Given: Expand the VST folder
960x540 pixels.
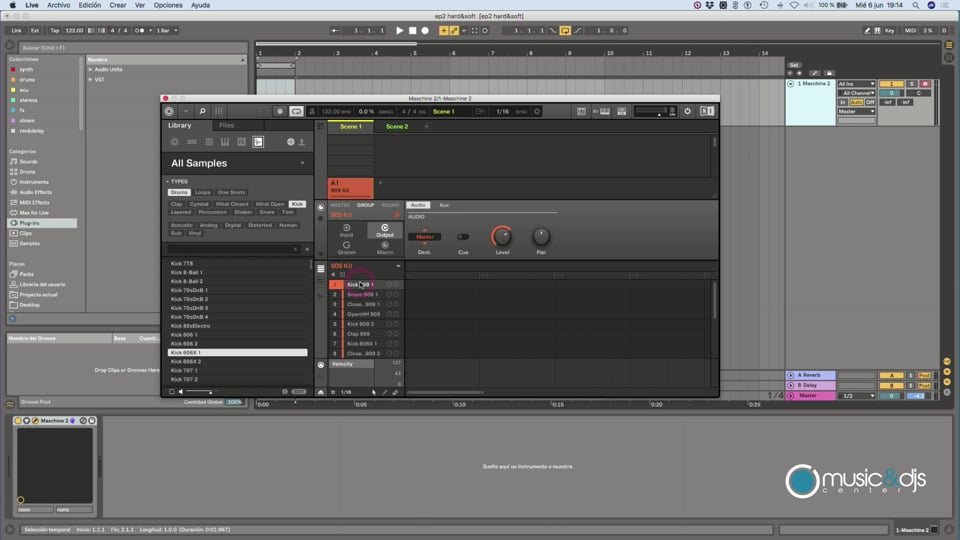Looking at the screenshot, I should 91,80.
